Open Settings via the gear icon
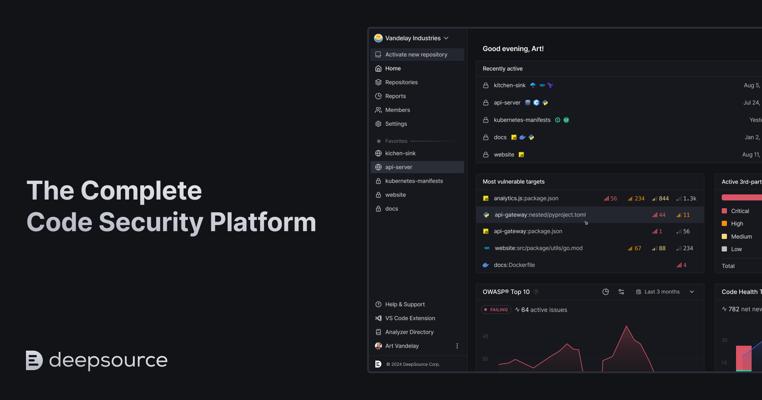 click(x=378, y=124)
